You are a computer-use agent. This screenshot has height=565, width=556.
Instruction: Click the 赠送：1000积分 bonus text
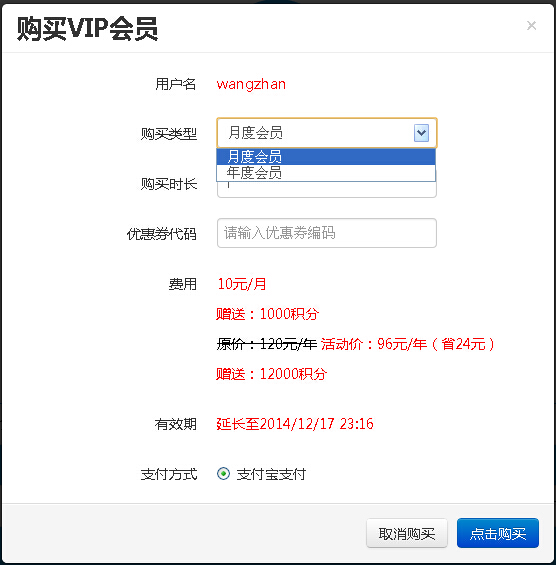[x=267, y=314]
